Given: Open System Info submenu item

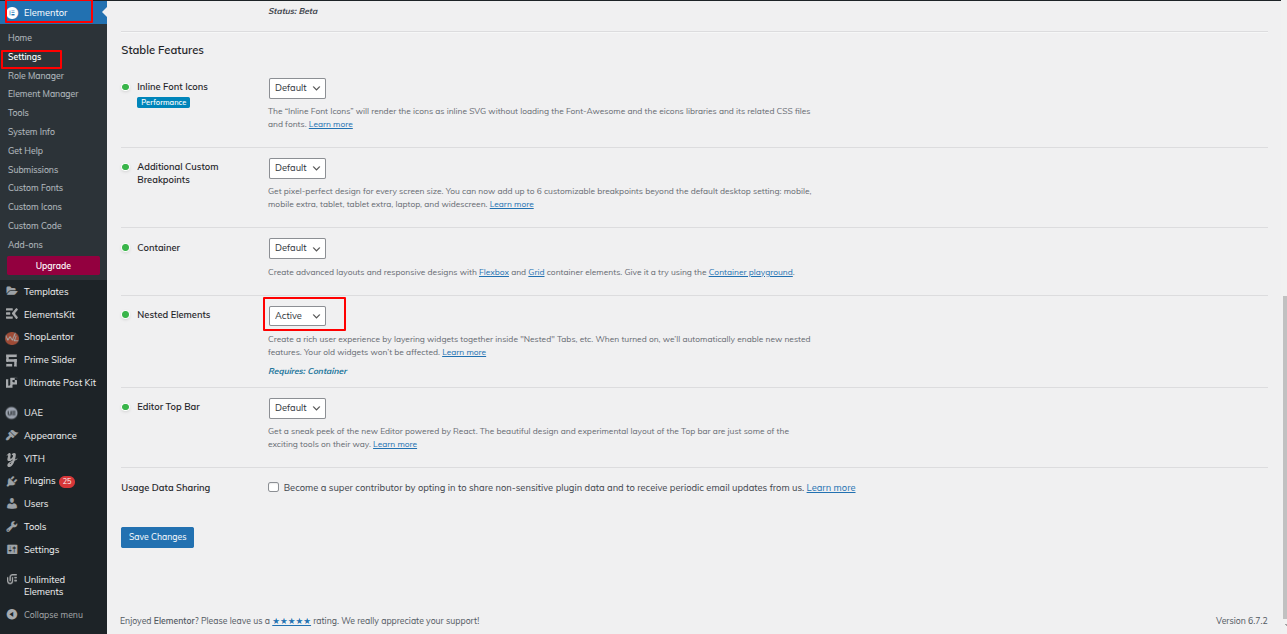Looking at the screenshot, I should coord(31,132).
